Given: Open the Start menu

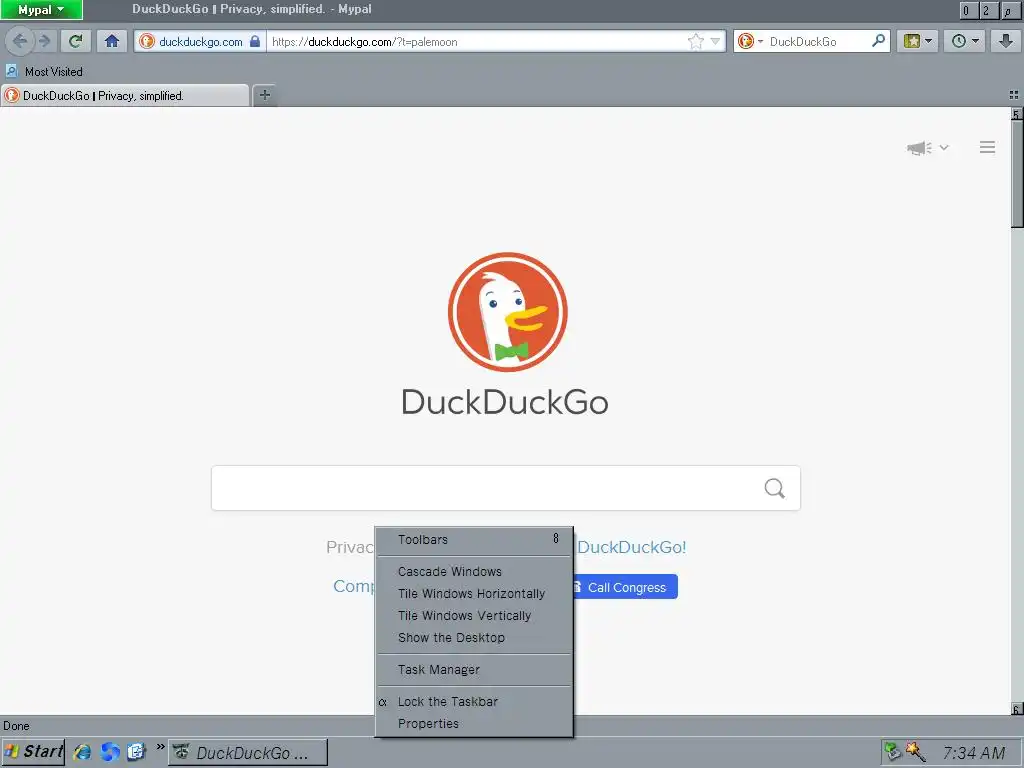Looking at the screenshot, I should pyautogui.click(x=33, y=752).
